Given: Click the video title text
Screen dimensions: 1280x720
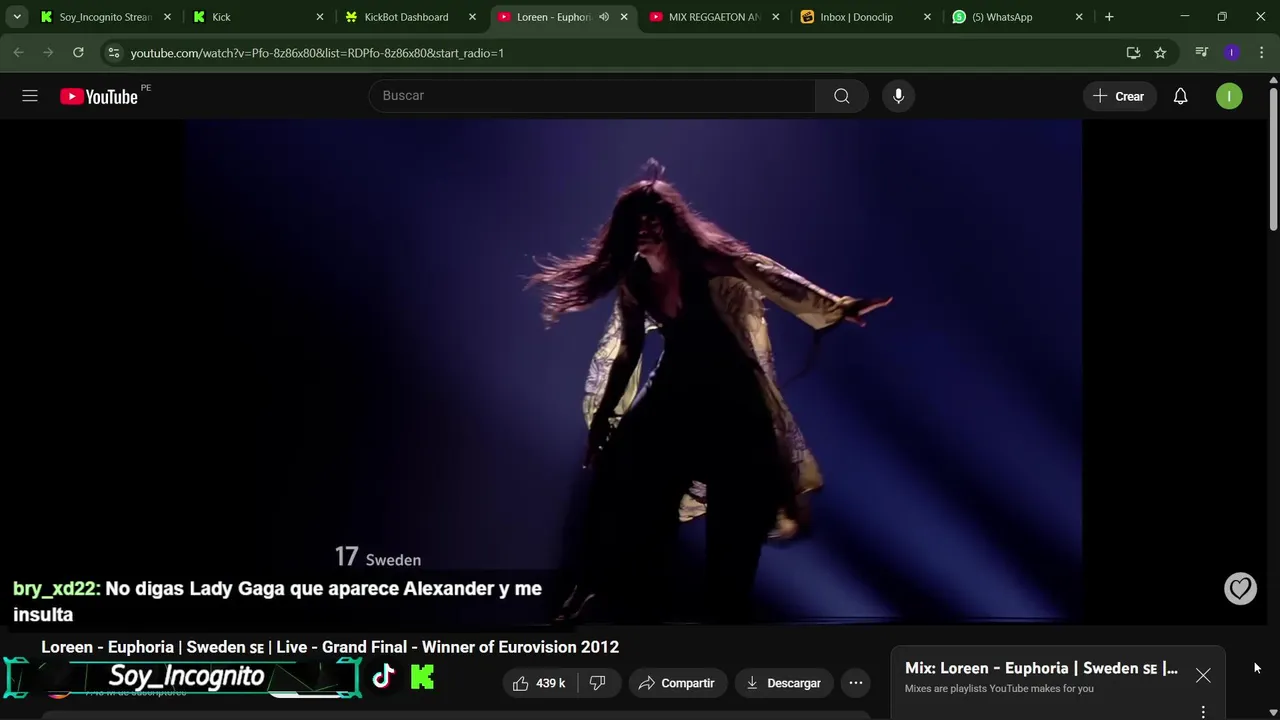Looking at the screenshot, I should (x=330, y=647).
